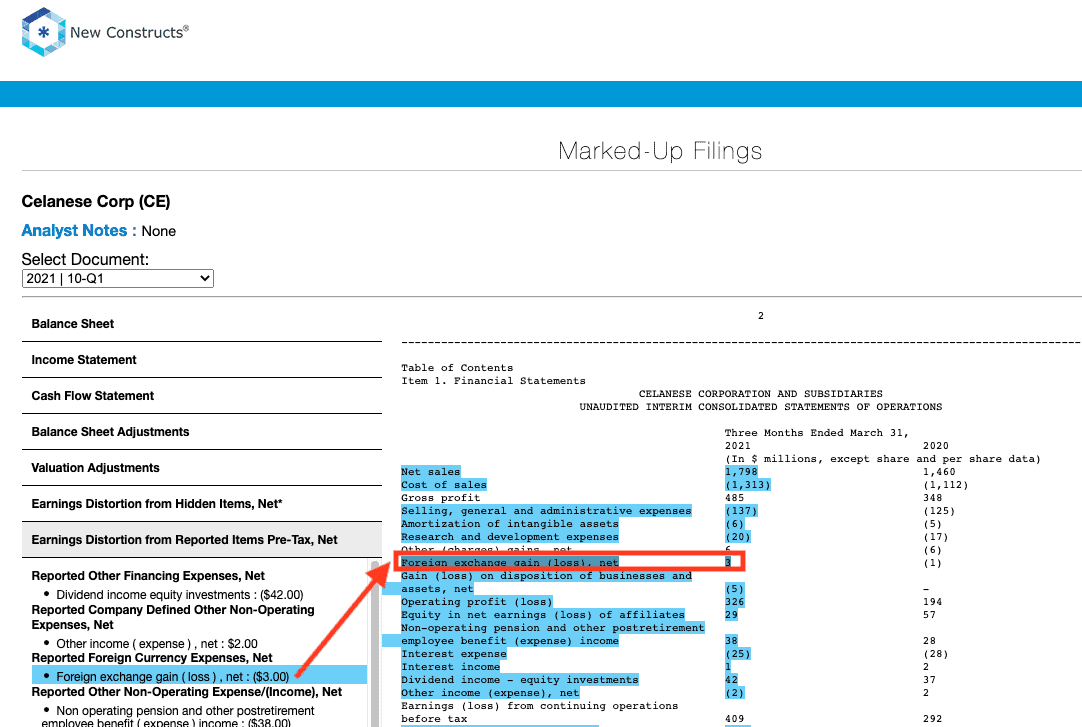Click Selling, general and administrative expenses line

pos(546,511)
